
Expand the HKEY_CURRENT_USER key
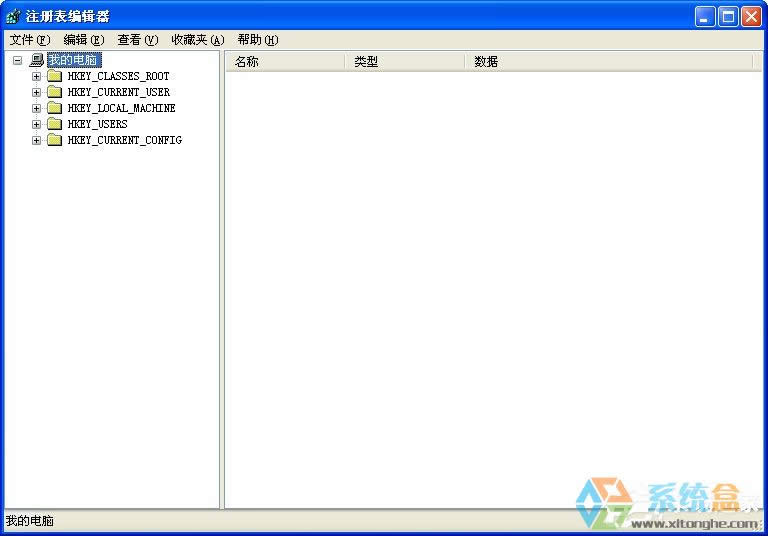click(x=36, y=92)
